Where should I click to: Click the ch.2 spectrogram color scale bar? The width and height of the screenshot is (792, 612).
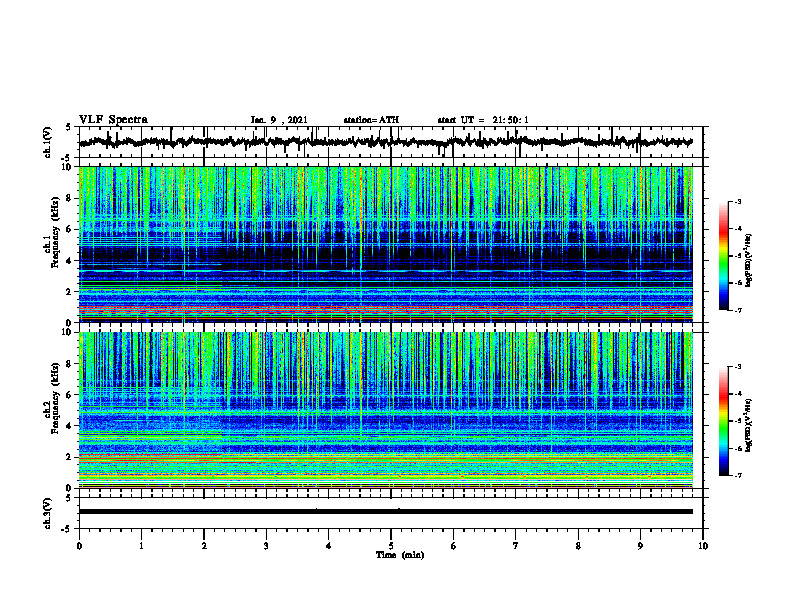coord(724,421)
